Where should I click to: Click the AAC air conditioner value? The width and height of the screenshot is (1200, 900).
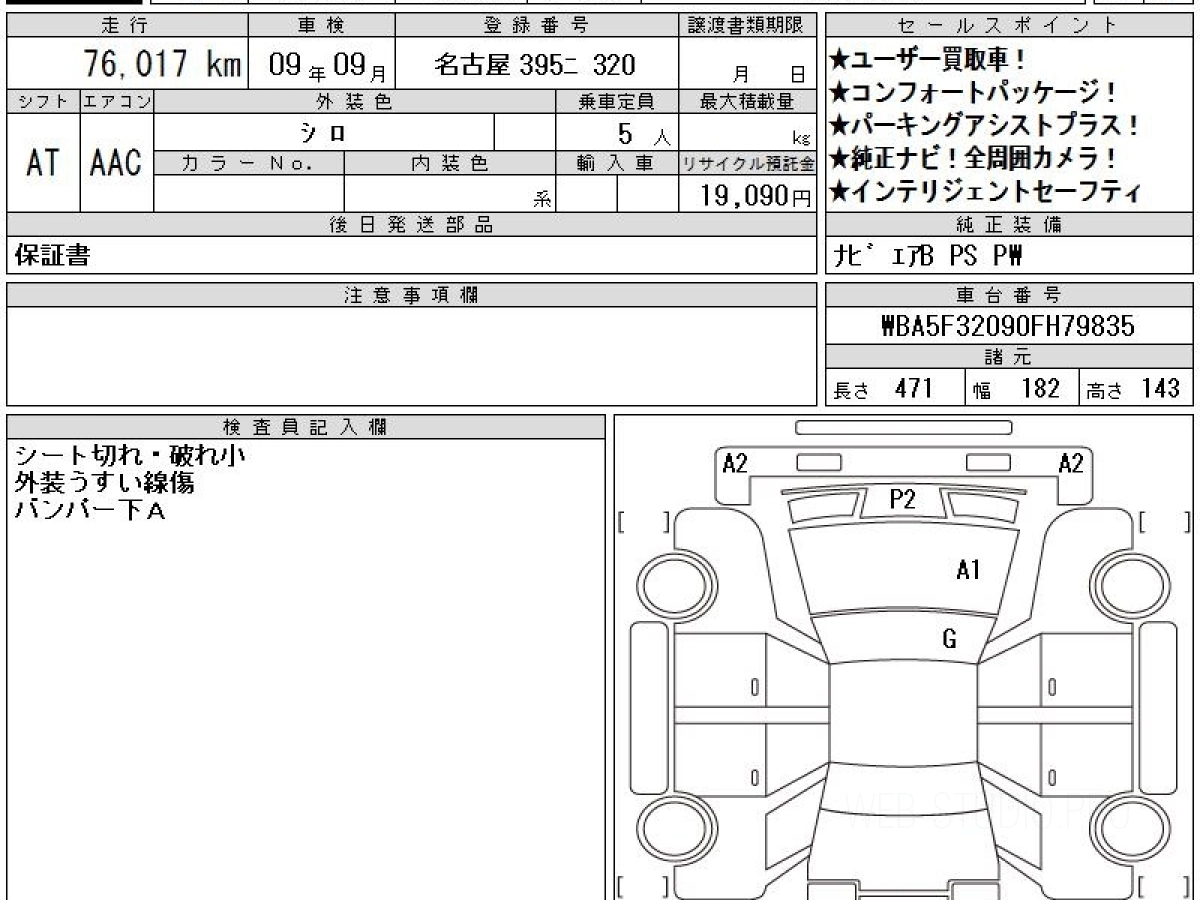point(116,163)
